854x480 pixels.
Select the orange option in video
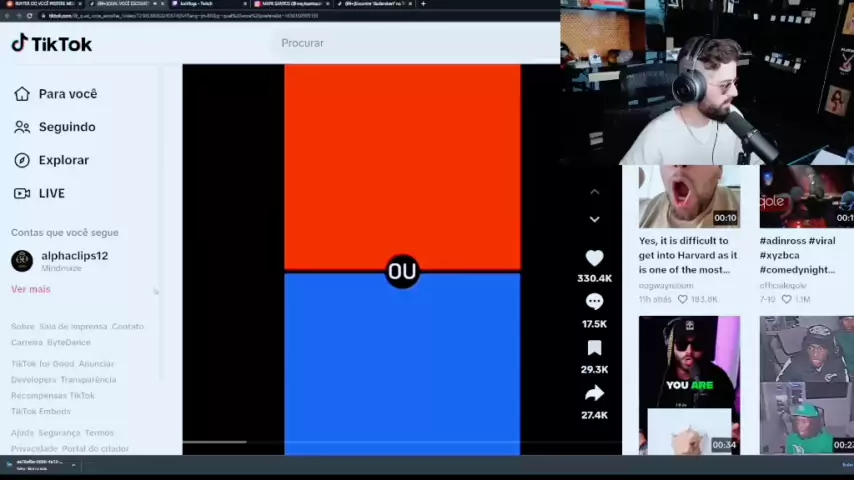(402, 165)
